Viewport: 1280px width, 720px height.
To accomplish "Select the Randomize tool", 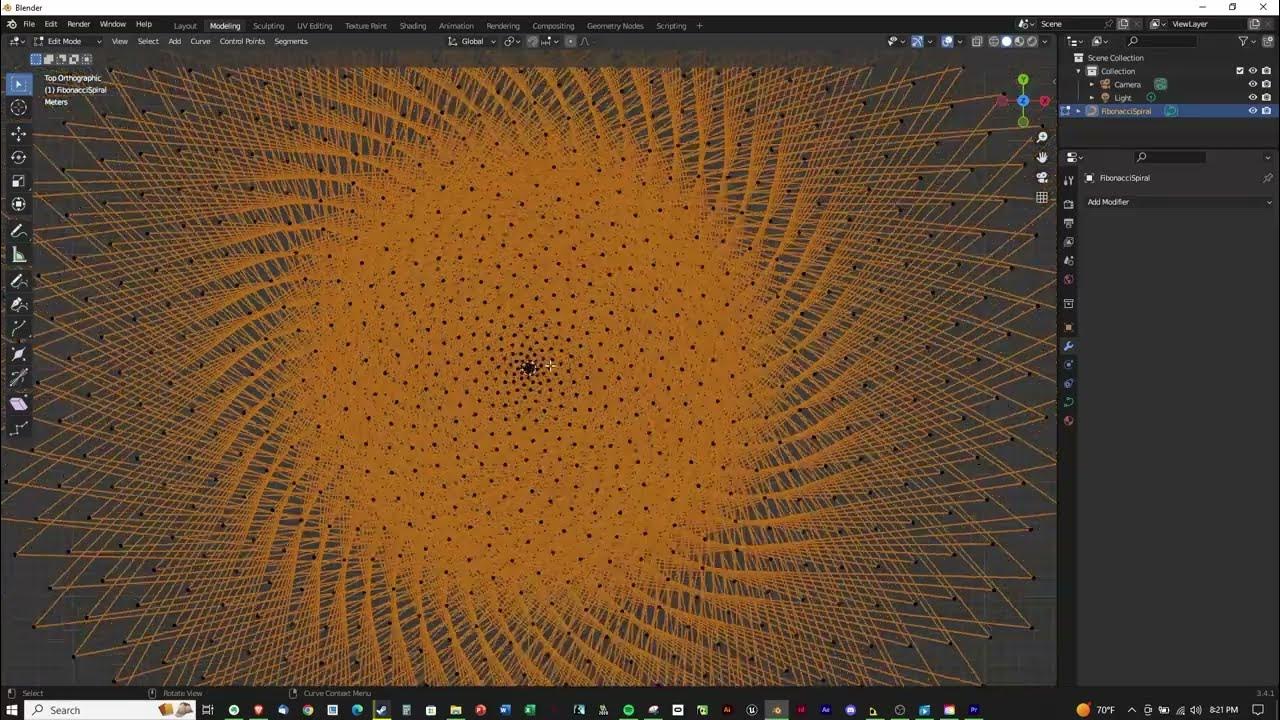I will coord(19,428).
